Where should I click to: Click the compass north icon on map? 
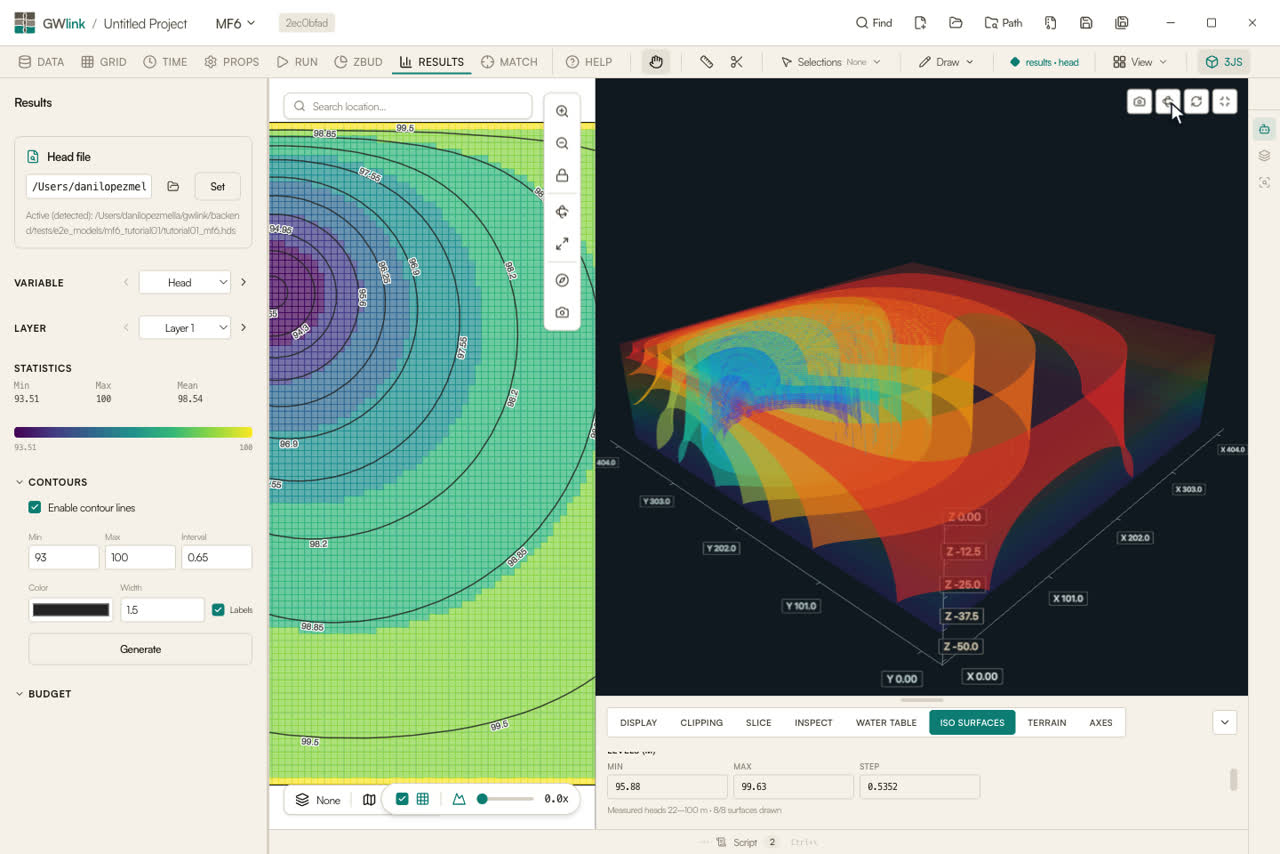coord(562,281)
